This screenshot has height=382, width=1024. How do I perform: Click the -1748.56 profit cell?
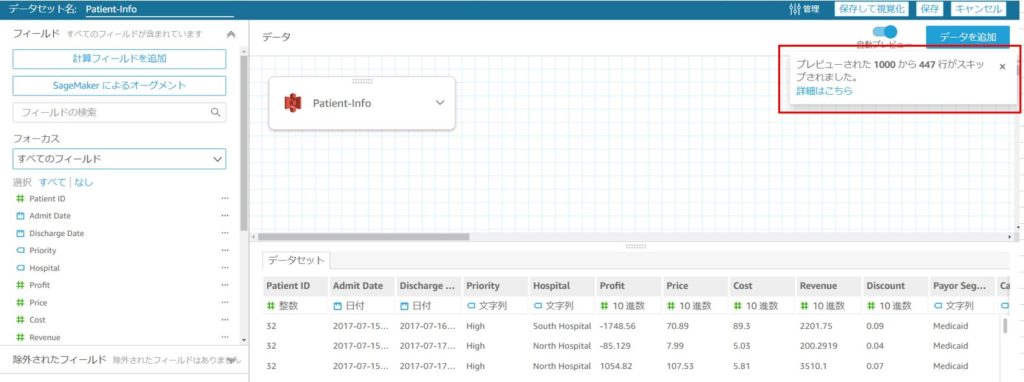coord(617,326)
